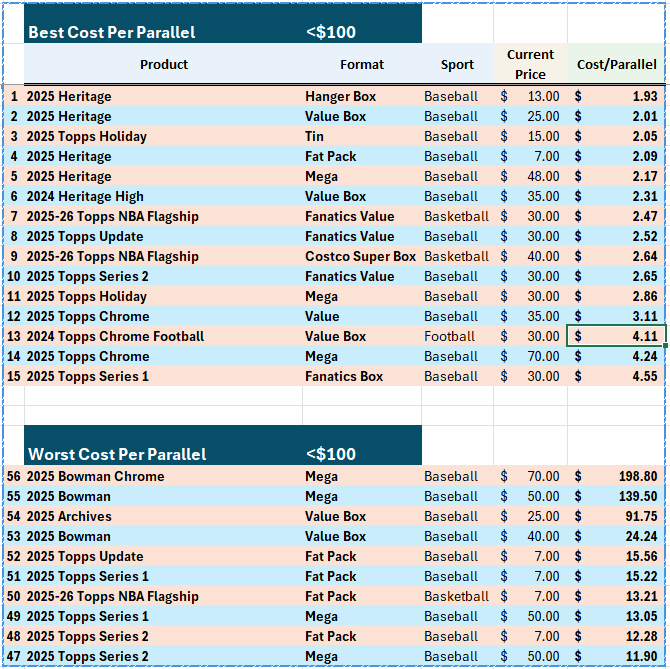Click the '2025 Topps Update' Fanatics Value product cell
Image resolution: width=670 pixels, height=669 pixels.
(x=163, y=236)
